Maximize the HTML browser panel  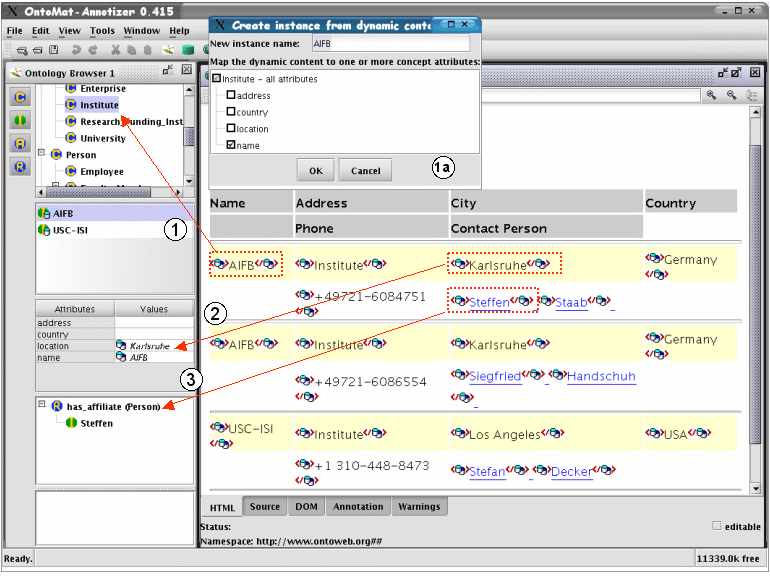[735, 73]
